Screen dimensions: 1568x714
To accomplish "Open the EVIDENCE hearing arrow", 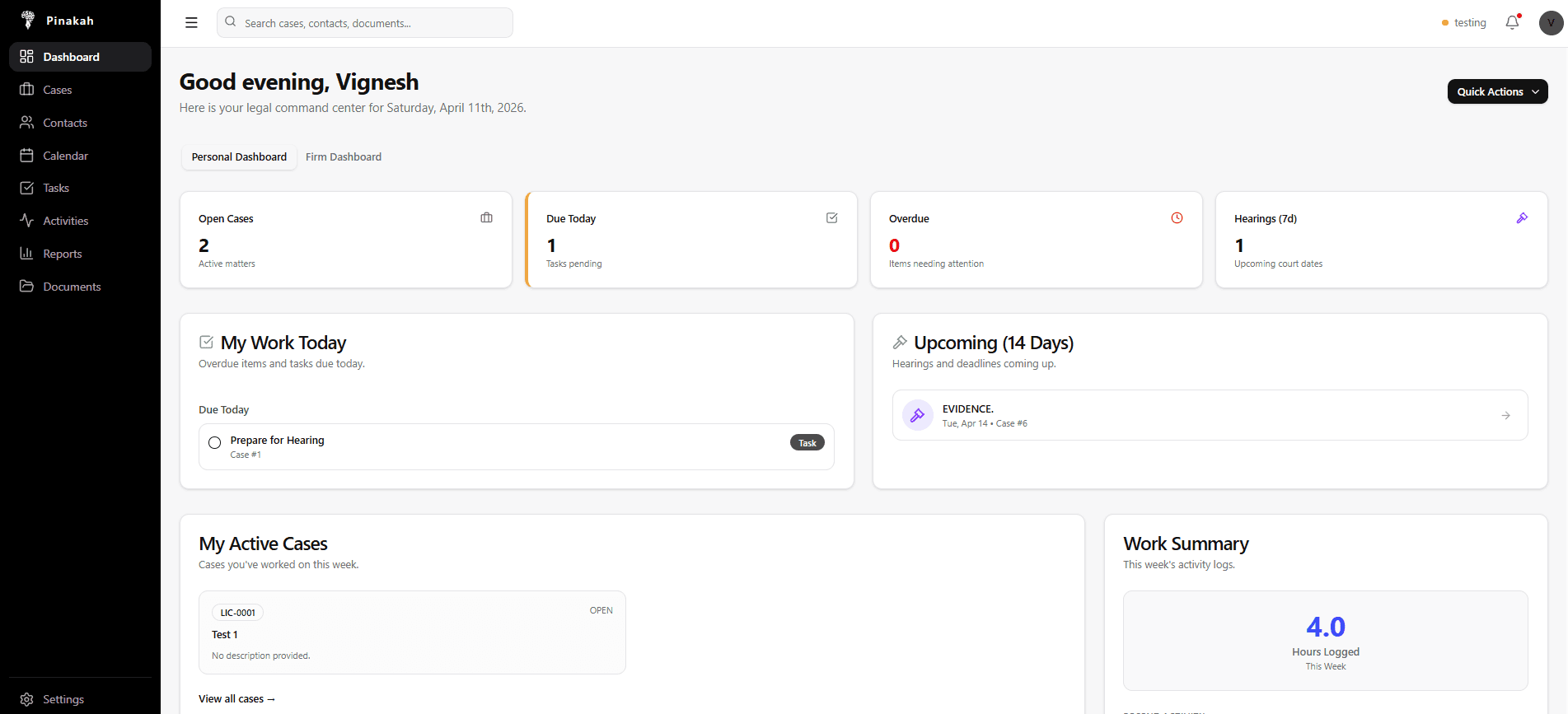I will click(x=1505, y=416).
